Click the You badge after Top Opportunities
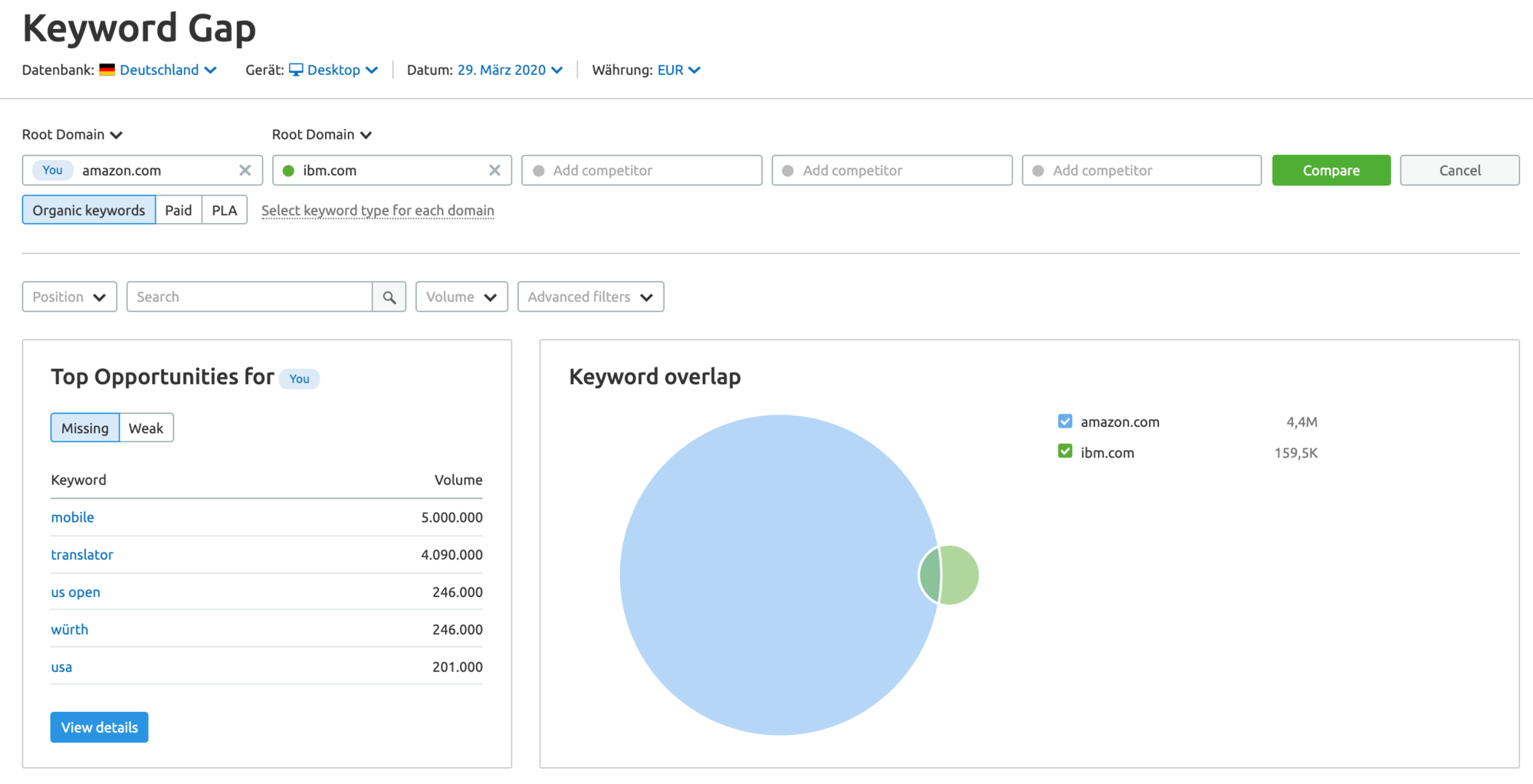This screenshot has height=784, width=1533. pyautogui.click(x=299, y=379)
